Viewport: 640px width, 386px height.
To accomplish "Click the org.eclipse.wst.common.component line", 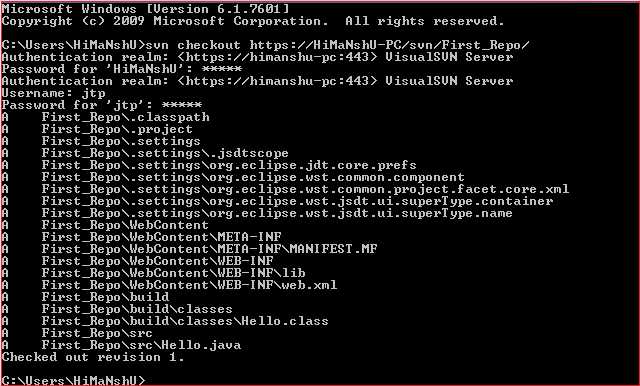I will [233, 177].
